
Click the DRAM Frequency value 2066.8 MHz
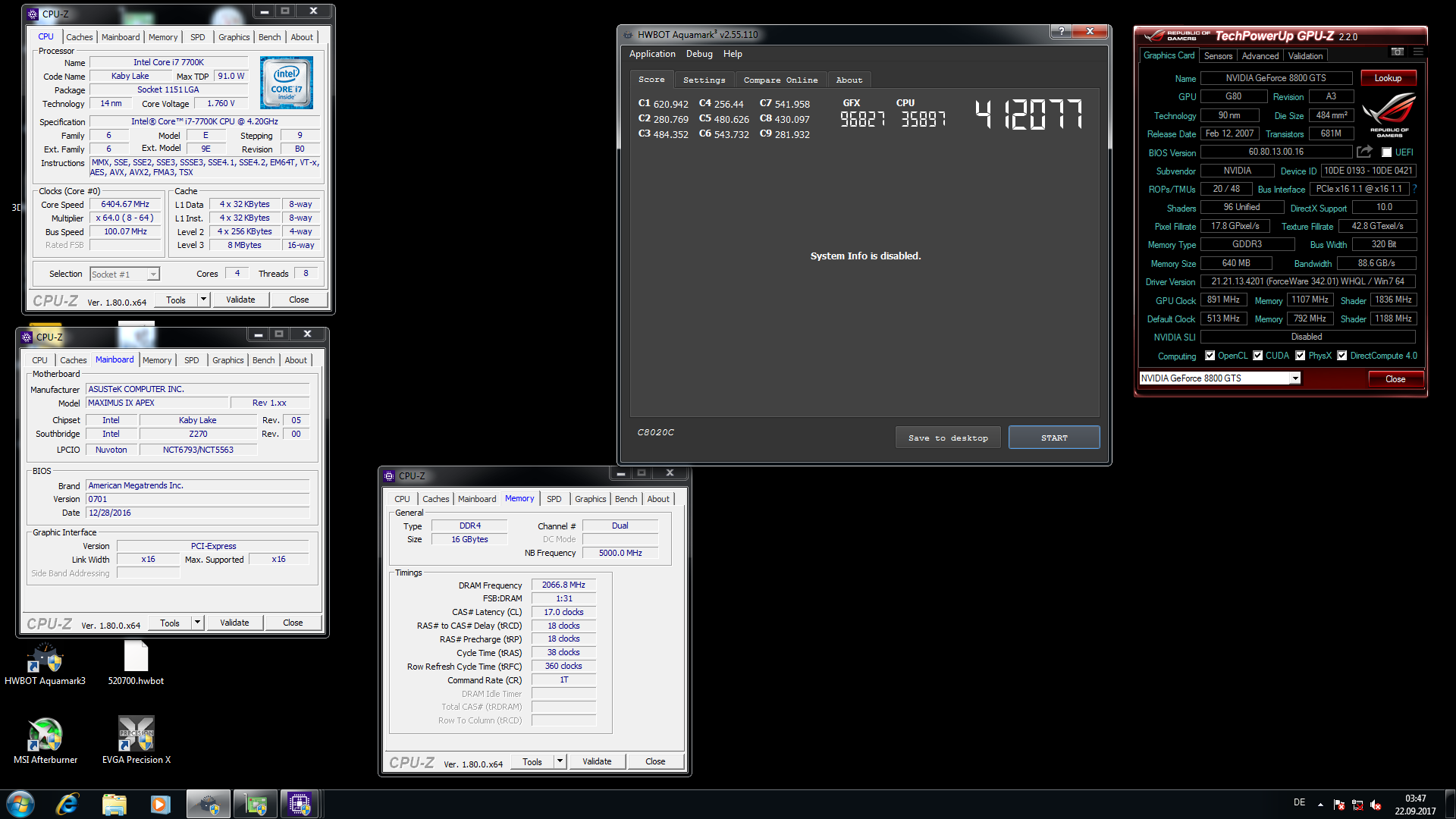point(563,585)
